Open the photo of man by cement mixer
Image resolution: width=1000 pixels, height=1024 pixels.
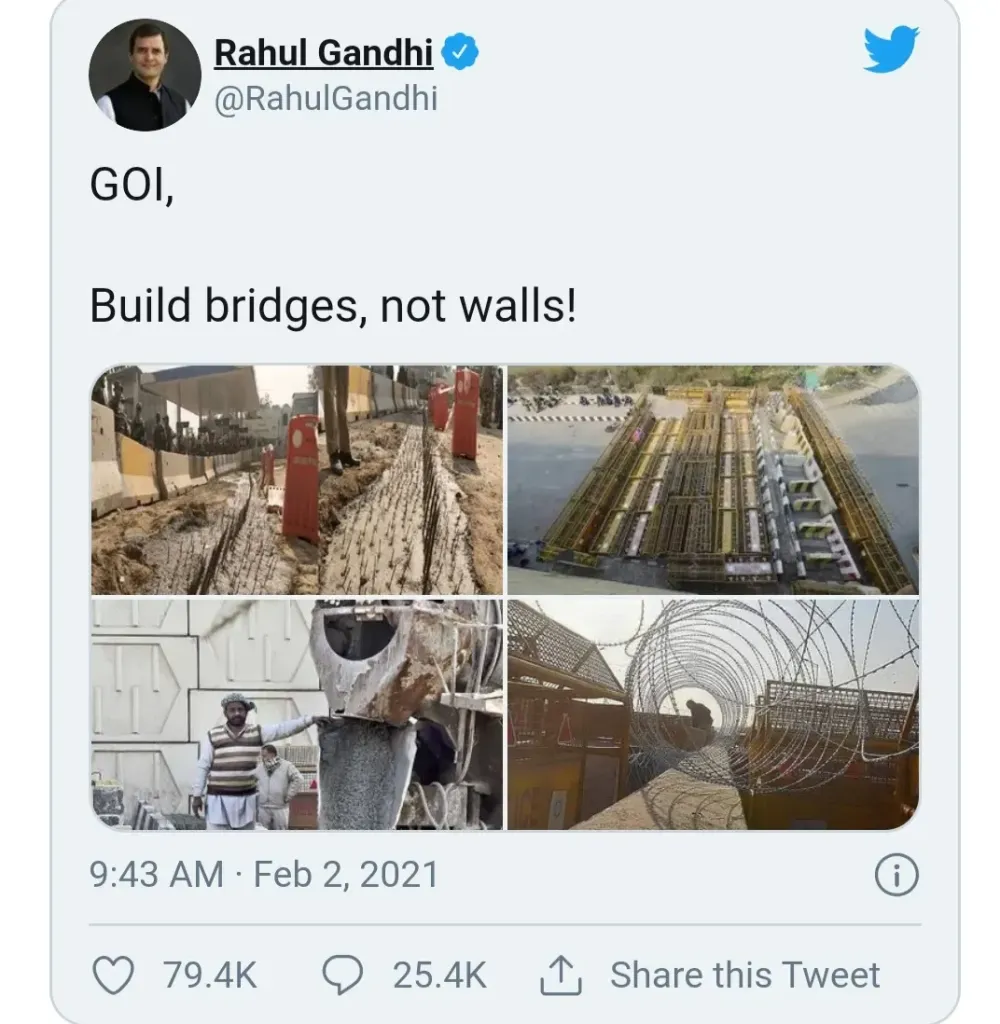297,714
